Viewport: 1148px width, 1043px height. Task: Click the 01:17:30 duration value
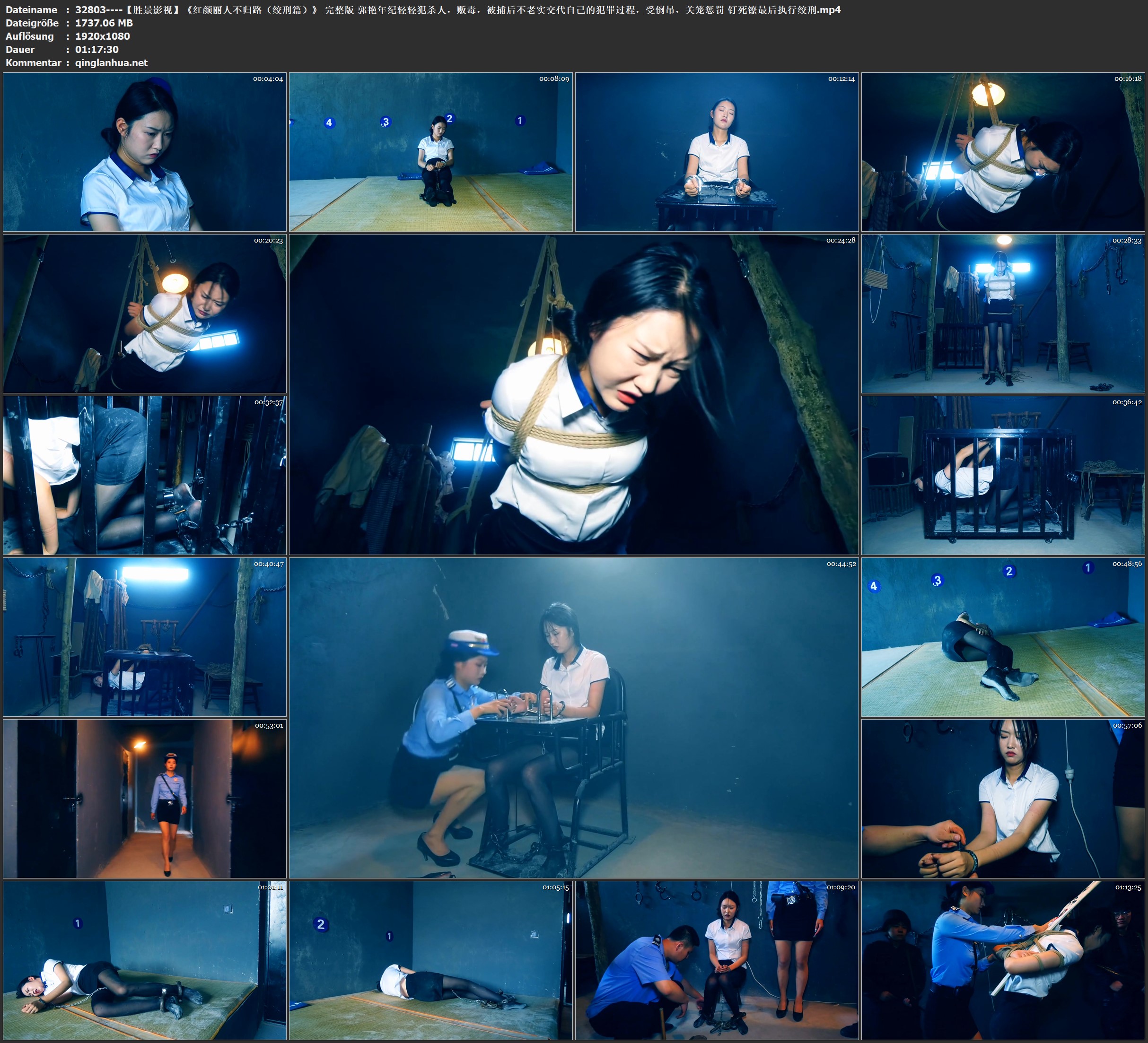pos(97,50)
